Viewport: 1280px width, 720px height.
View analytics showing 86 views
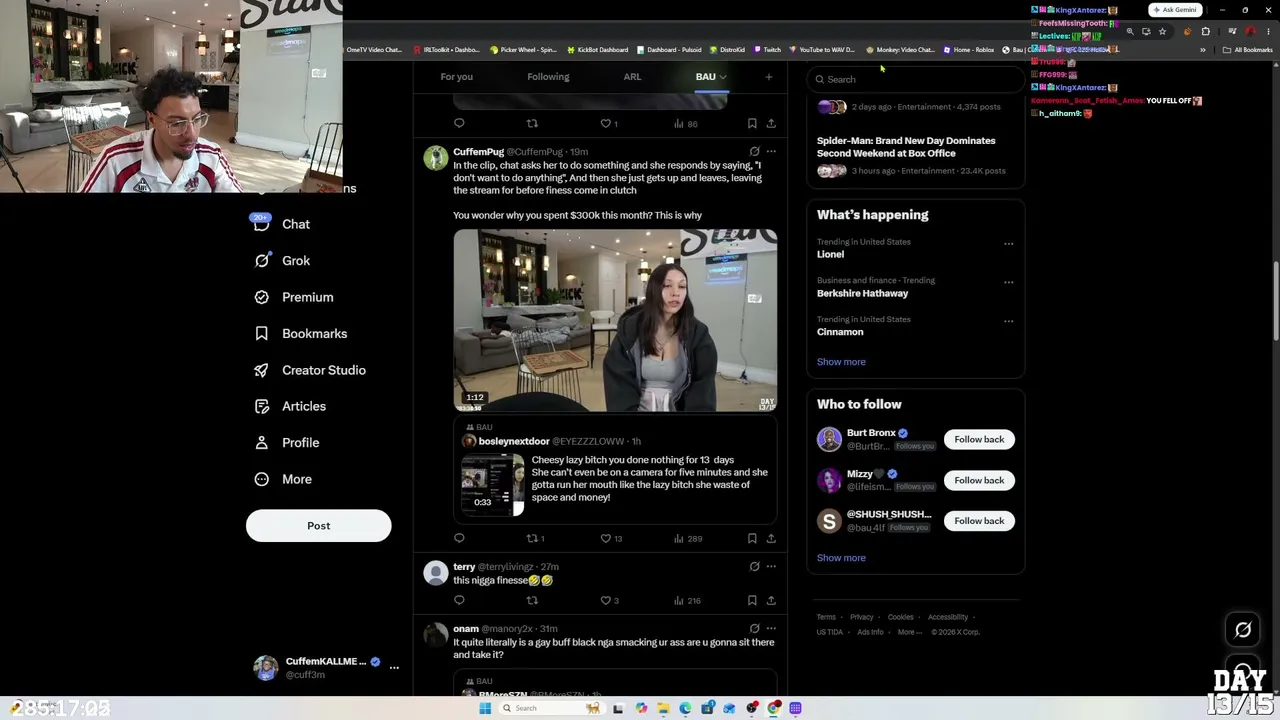pos(685,123)
